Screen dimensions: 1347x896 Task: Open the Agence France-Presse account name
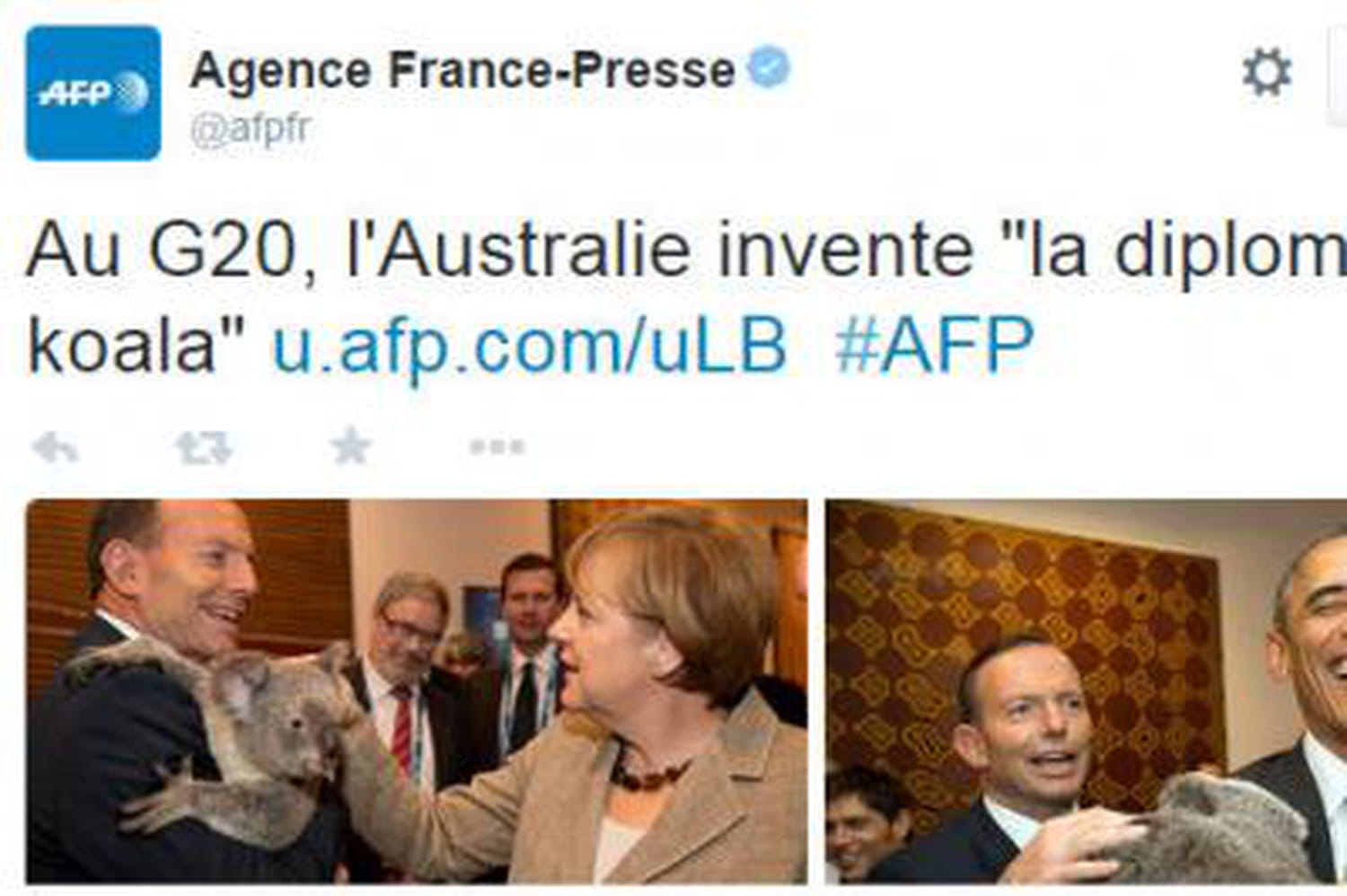tap(462, 70)
